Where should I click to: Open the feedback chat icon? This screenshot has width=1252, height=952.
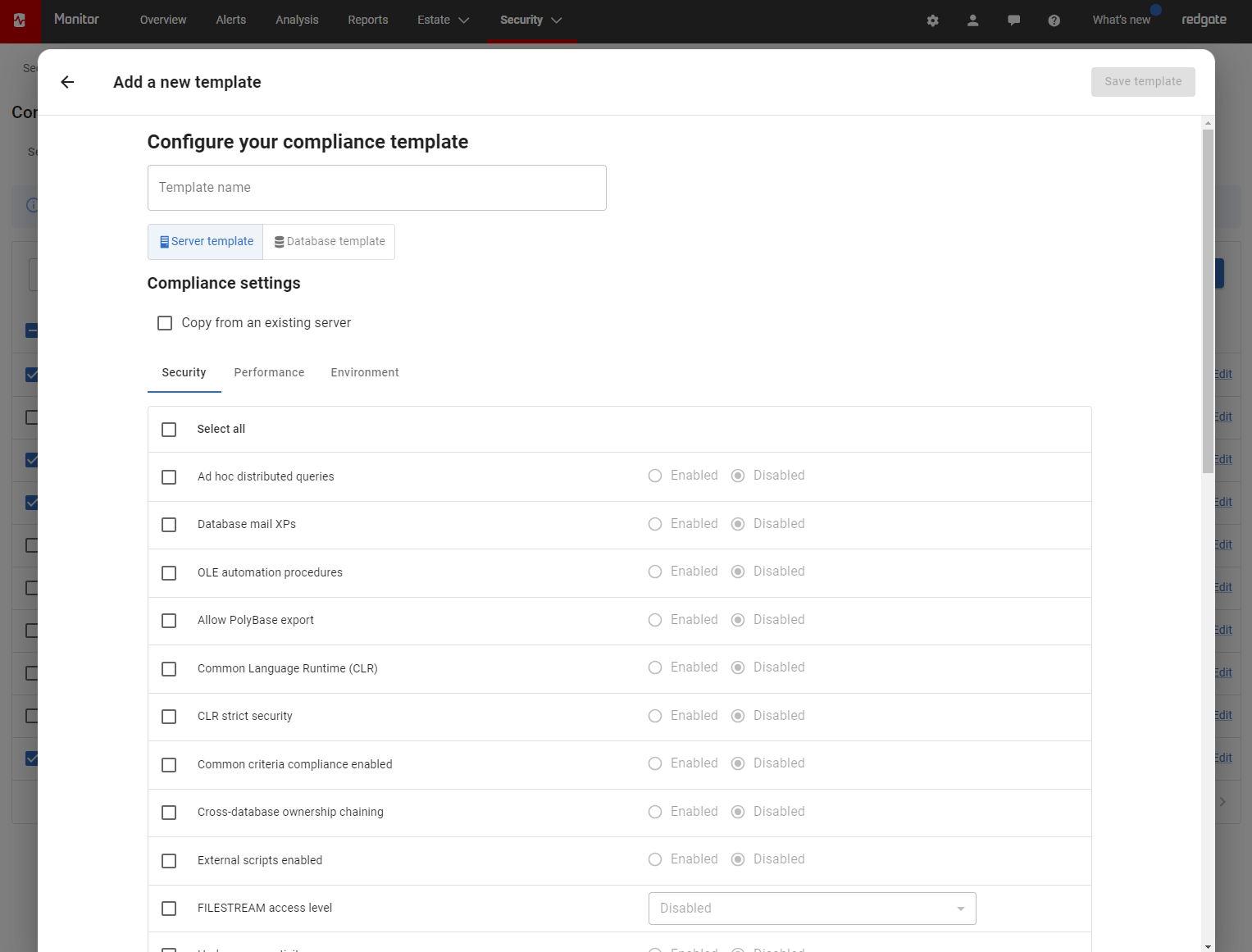click(1013, 20)
